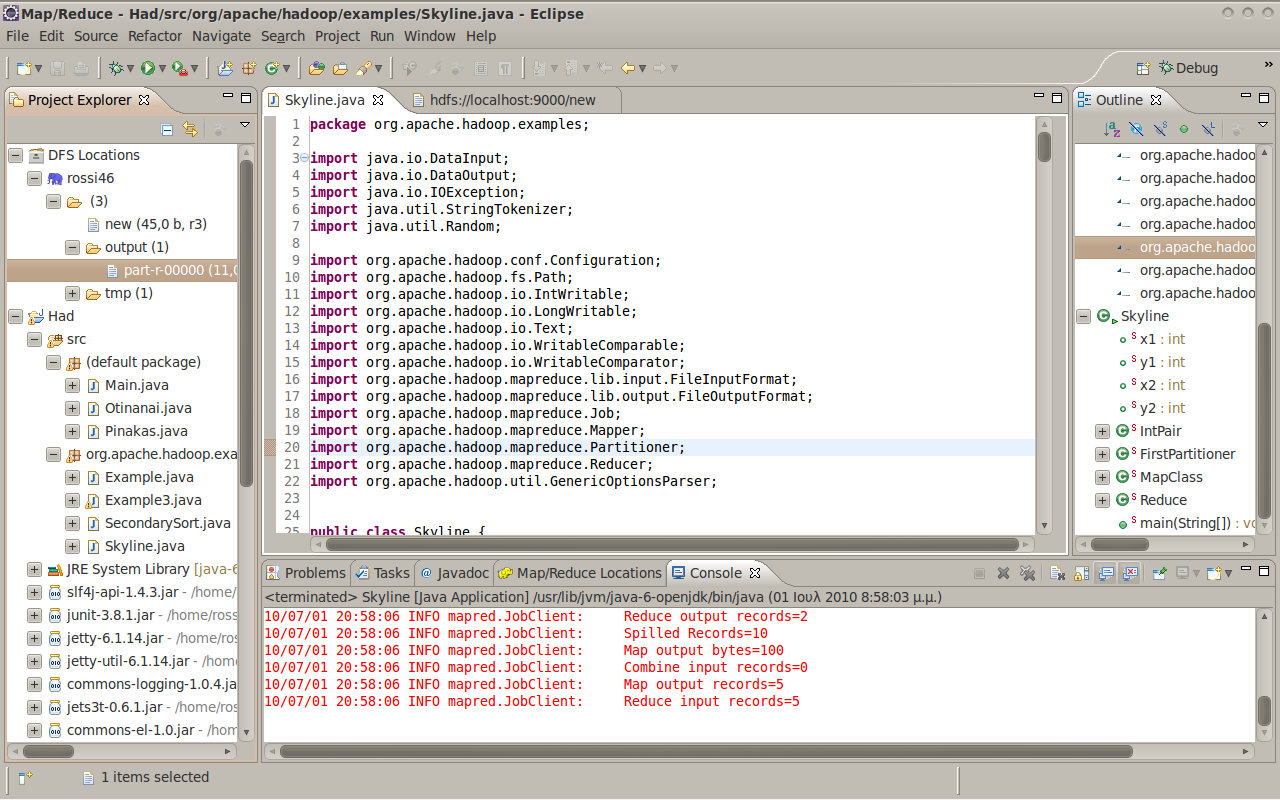Toggle Show Console on standard output change
Image resolution: width=1280 pixels, height=800 pixels.
[1105, 573]
